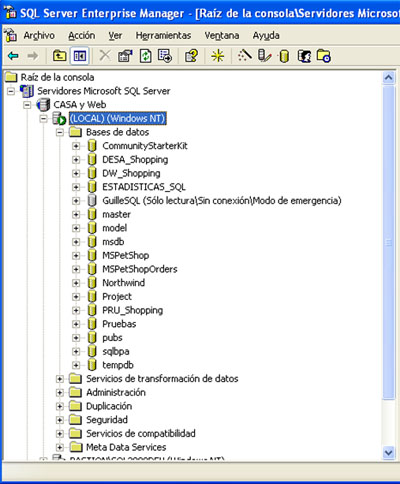Viewport: 400px width, 484px height.
Task: Click the New Database cylinder toolbar icon
Action: point(284,56)
